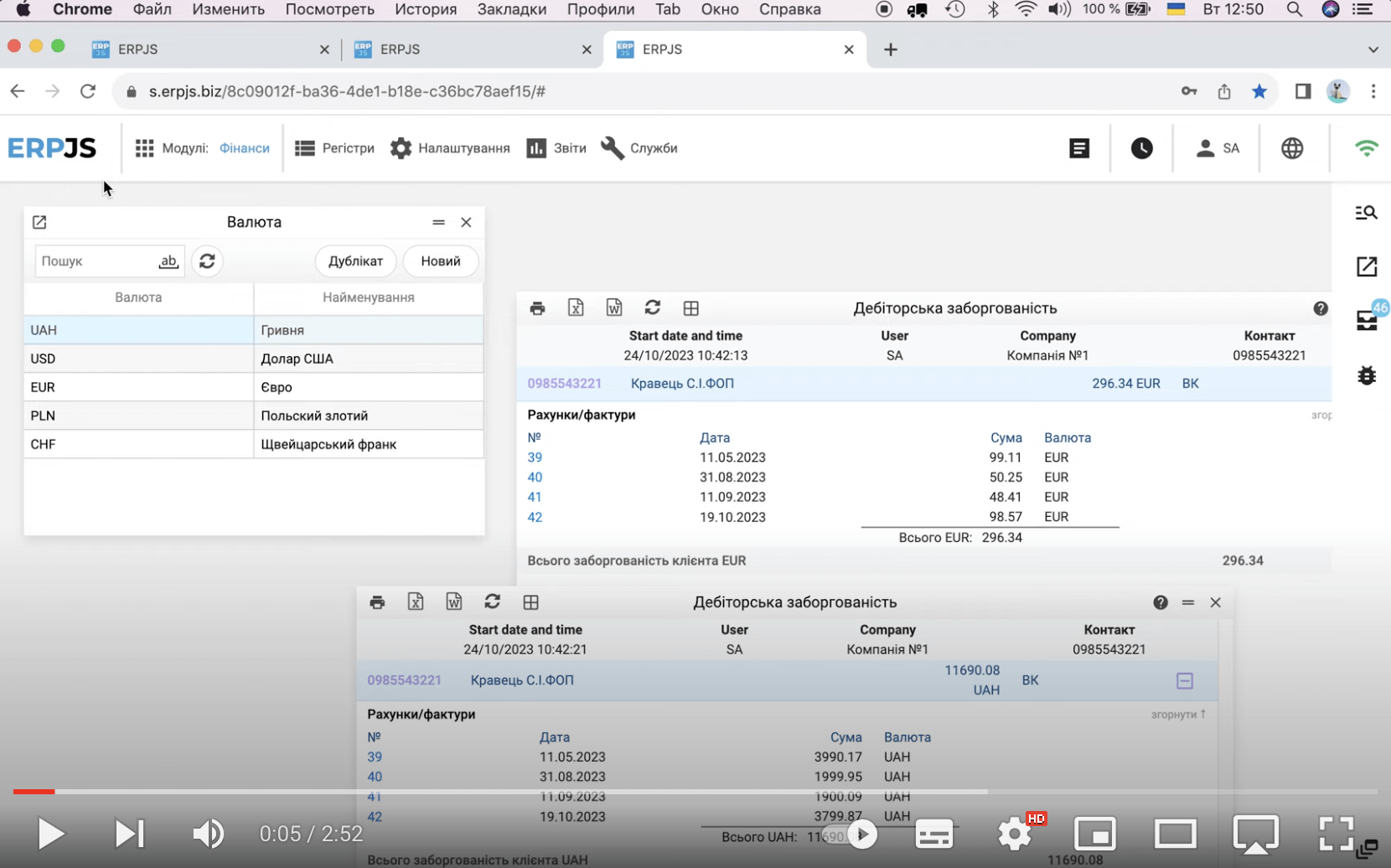1391x868 pixels.
Task: Open invoice 42 in the EUR report
Action: pos(535,518)
